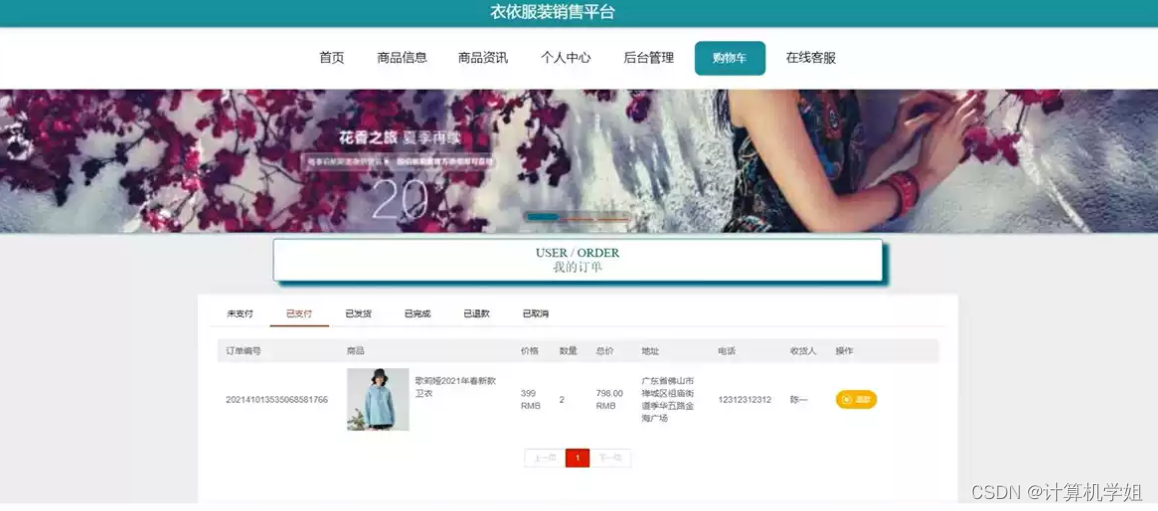The height and width of the screenshot is (511, 1158).
Task: Go to 商品信息 in the navigation bar
Action: pyautogui.click(x=402, y=58)
